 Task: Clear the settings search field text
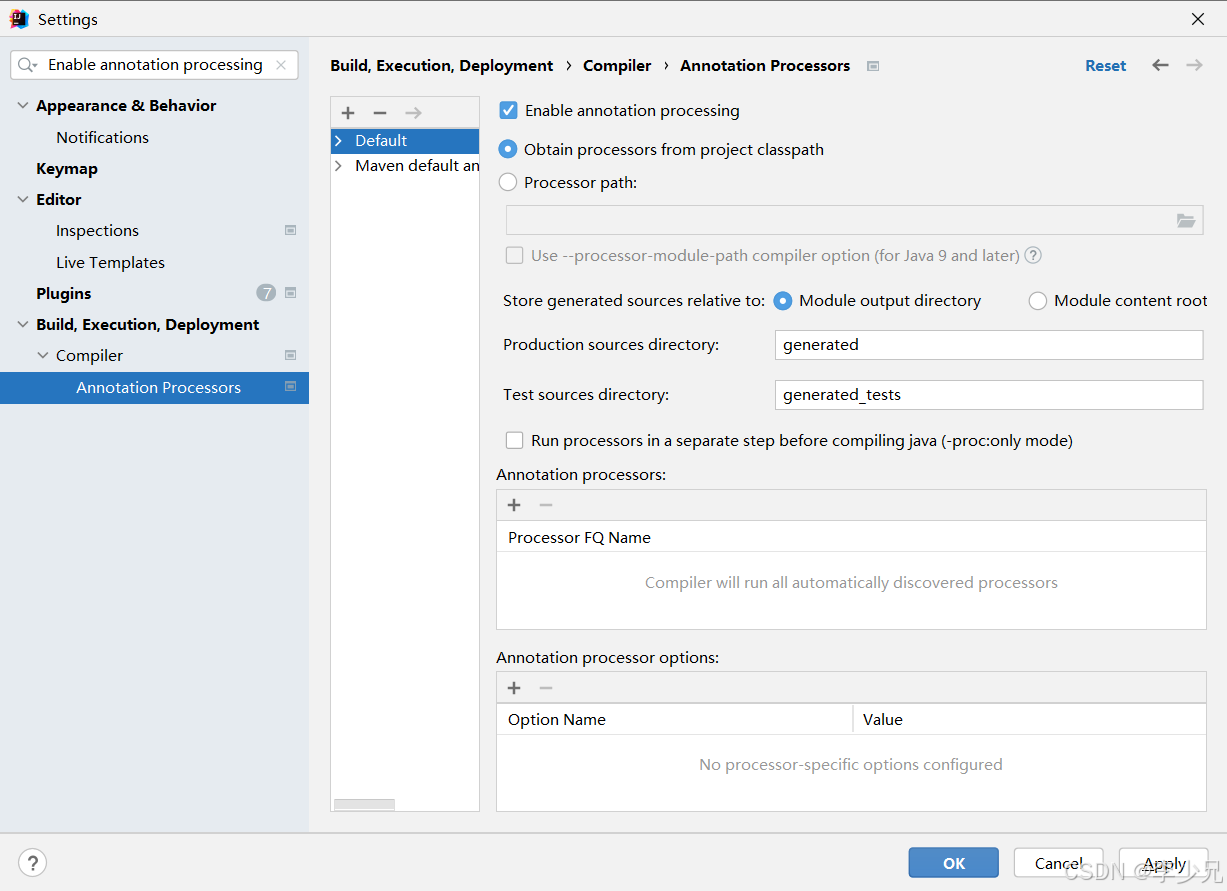(x=281, y=65)
